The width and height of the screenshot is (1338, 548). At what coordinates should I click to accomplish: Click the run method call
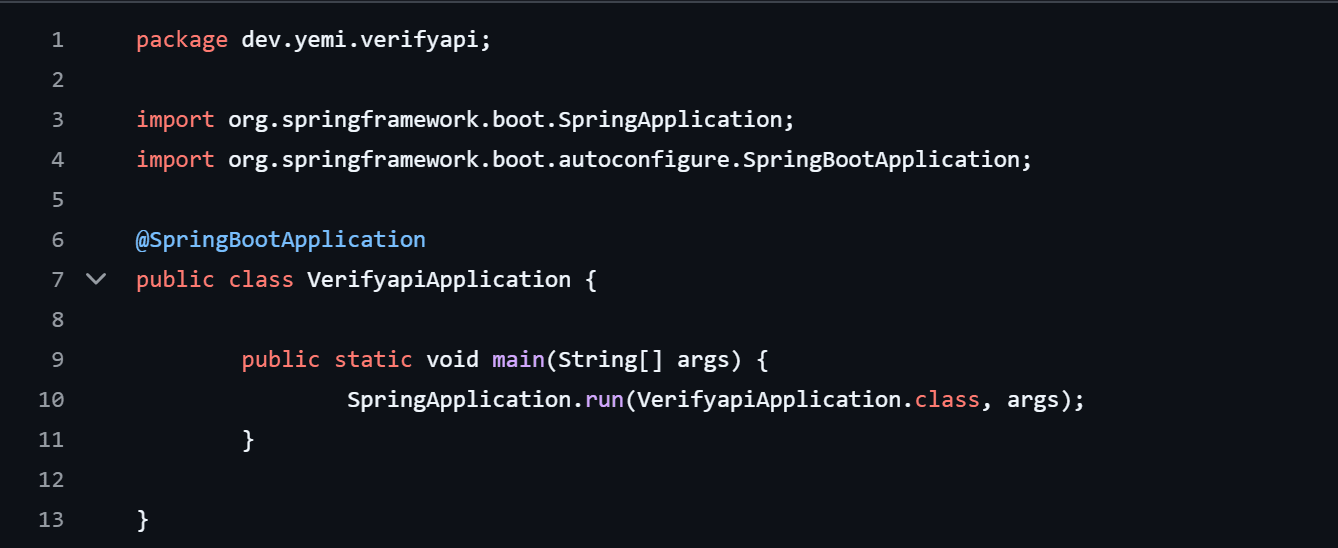(x=604, y=400)
